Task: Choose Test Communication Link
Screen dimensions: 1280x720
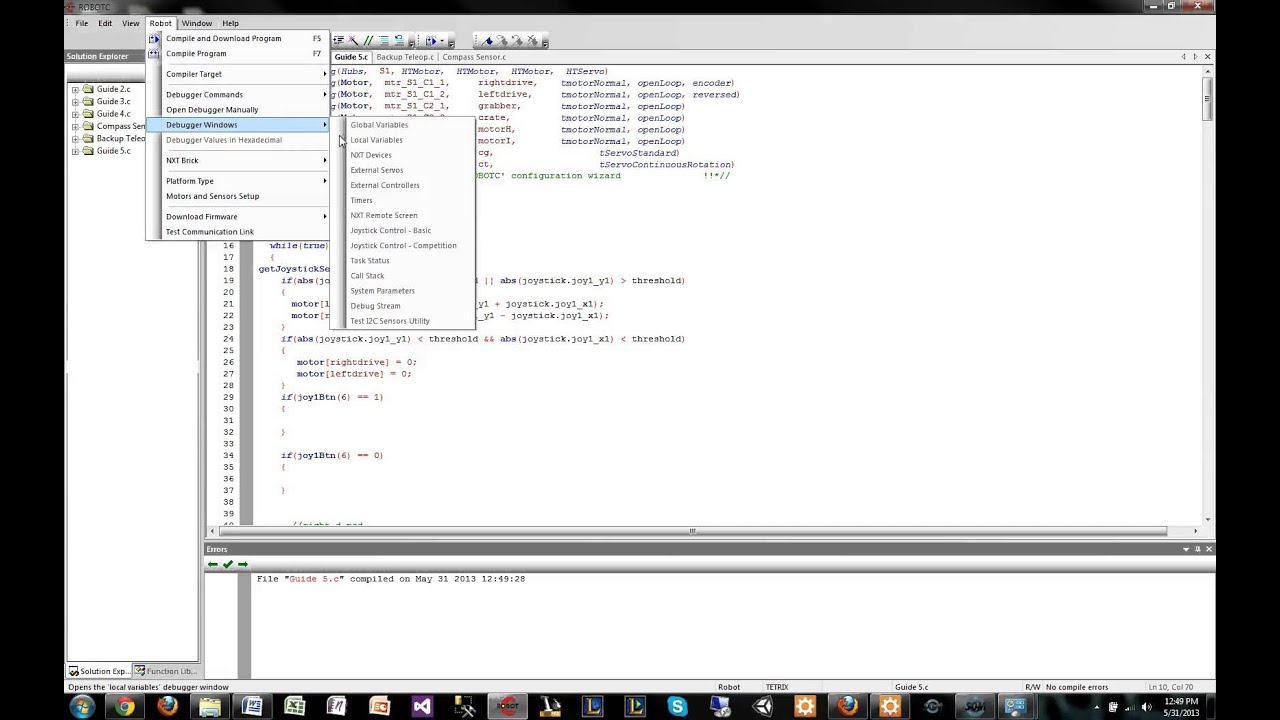Action: click(238, 232)
